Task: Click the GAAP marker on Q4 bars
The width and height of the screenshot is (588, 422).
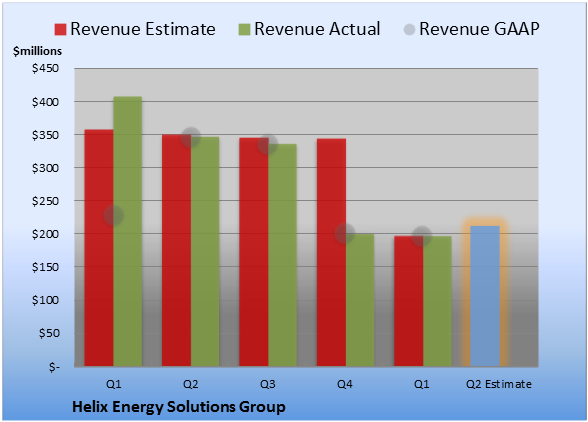Action: coord(345,234)
